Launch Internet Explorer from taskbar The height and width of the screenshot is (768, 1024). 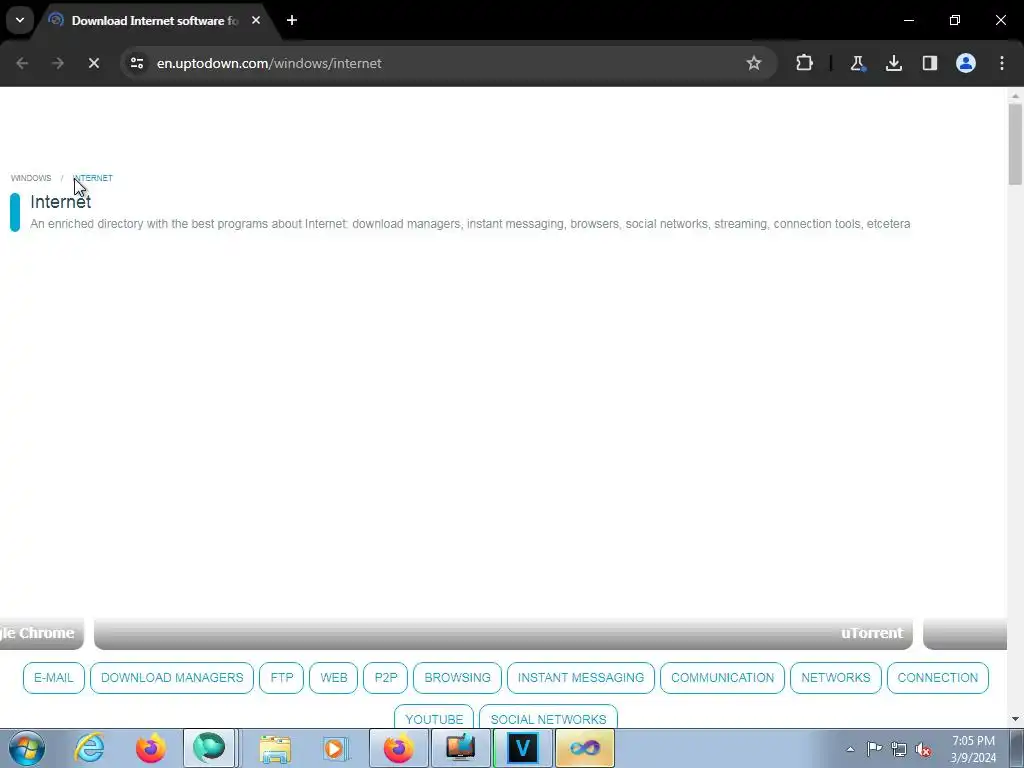(89, 748)
